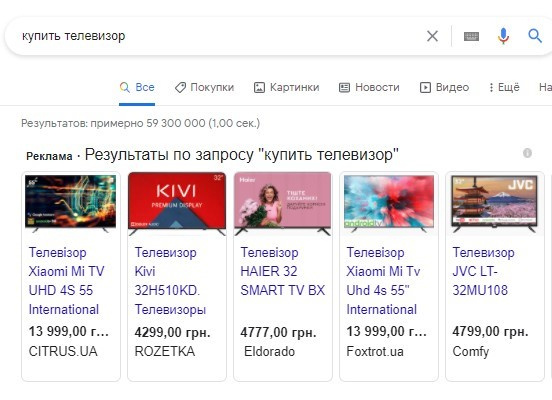Click the Eldorado seller name
552x400 pixels.
click(269, 351)
